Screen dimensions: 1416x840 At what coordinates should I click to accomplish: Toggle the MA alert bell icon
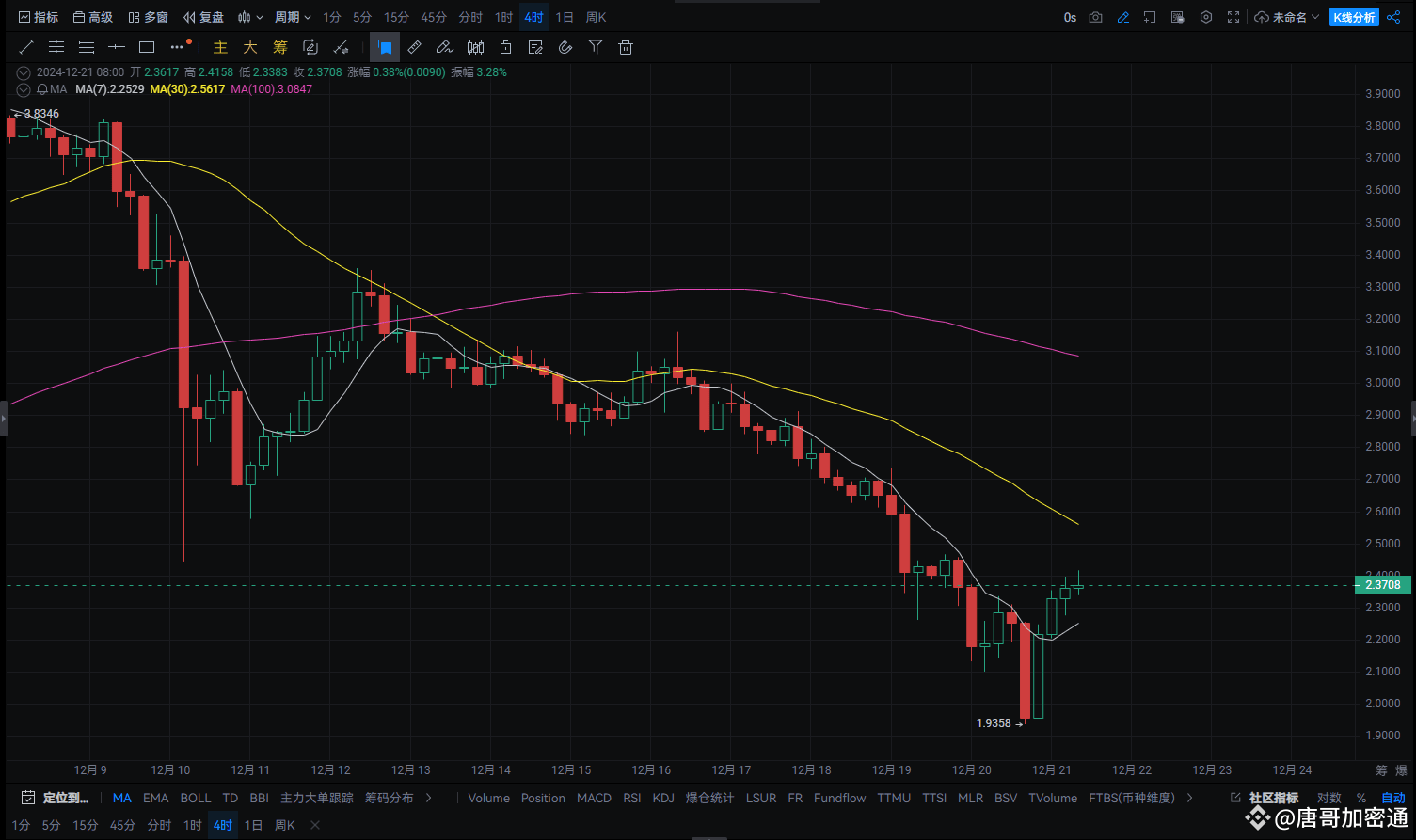[x=42, y=89]
